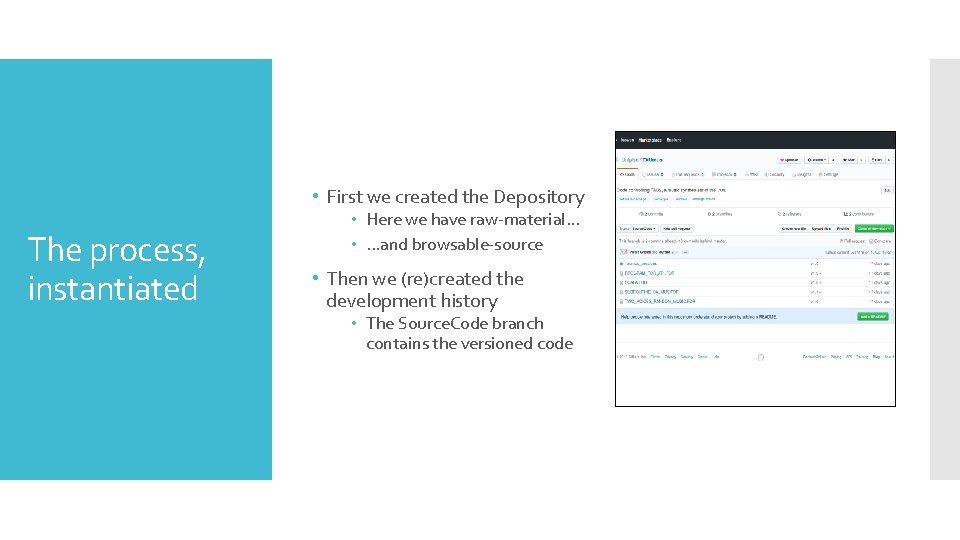
Task: Click '…and browsable-source' sub-bullet
Action: click(454, 245)
